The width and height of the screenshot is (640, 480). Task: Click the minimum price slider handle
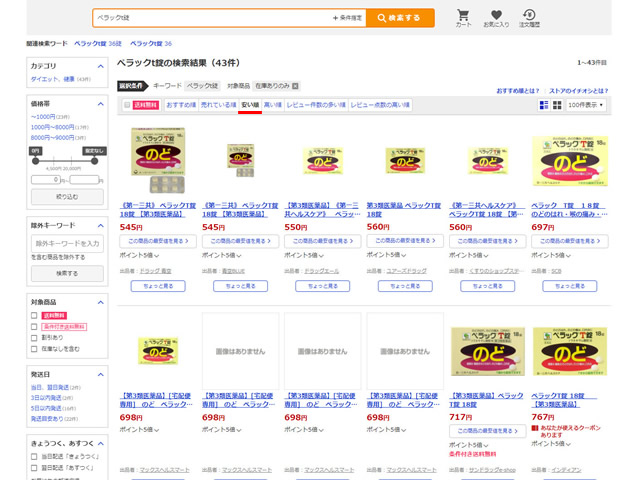pyautogui.click(x=36, y=161)
